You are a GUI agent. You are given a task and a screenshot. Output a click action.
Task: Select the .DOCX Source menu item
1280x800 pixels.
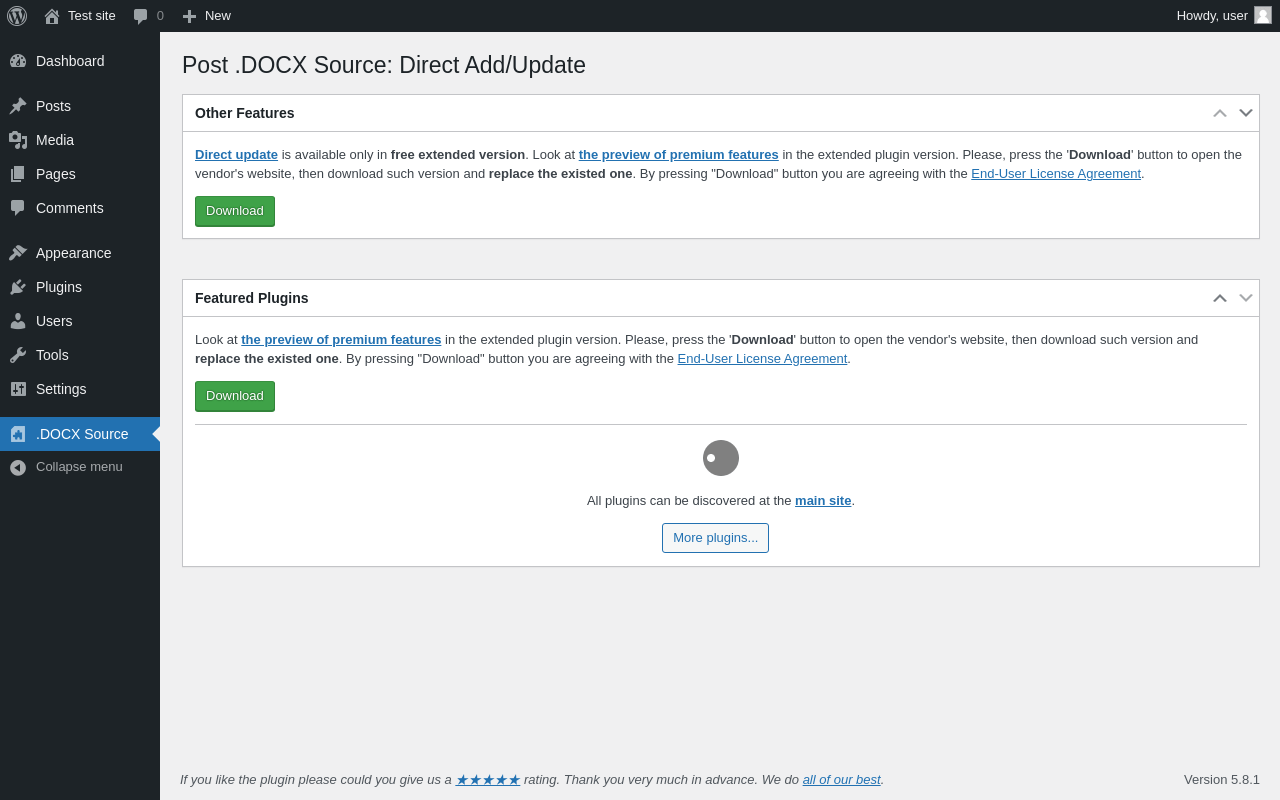(x=80, y=434)
